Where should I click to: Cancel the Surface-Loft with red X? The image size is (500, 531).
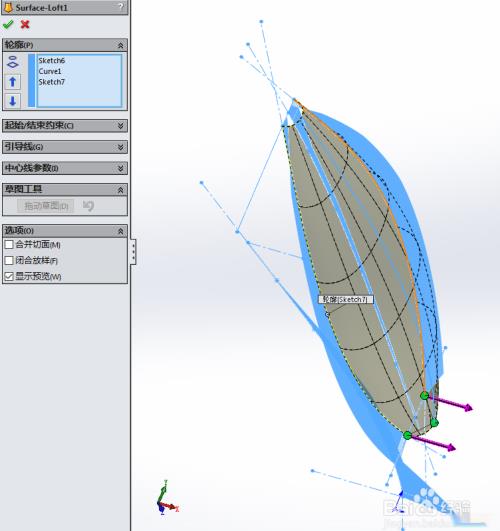click(25, 24)
